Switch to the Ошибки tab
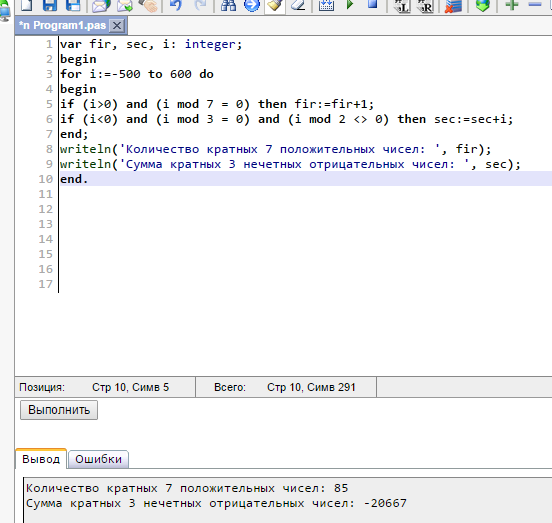Image resolution: width=552 pixels, height=523 pixels. [99, 459]
